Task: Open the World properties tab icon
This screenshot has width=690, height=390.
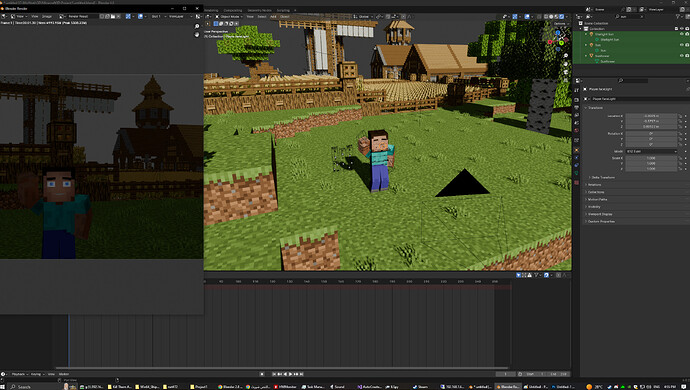Action: [576, 130]
